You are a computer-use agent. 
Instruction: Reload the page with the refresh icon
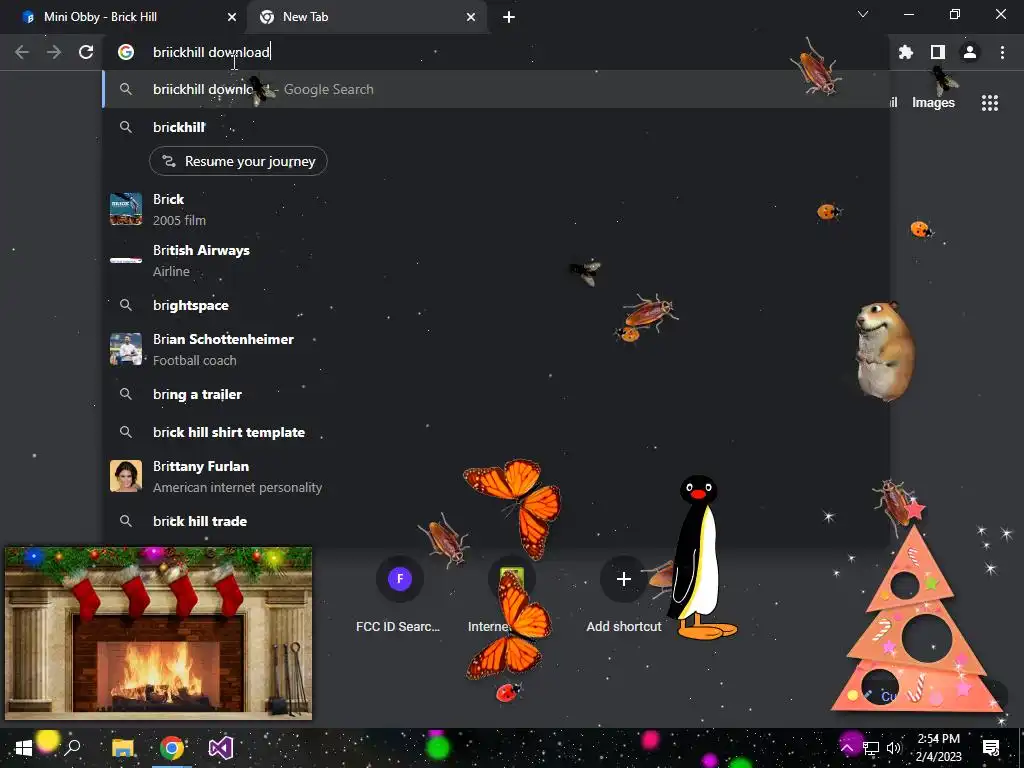pos(86,52)
